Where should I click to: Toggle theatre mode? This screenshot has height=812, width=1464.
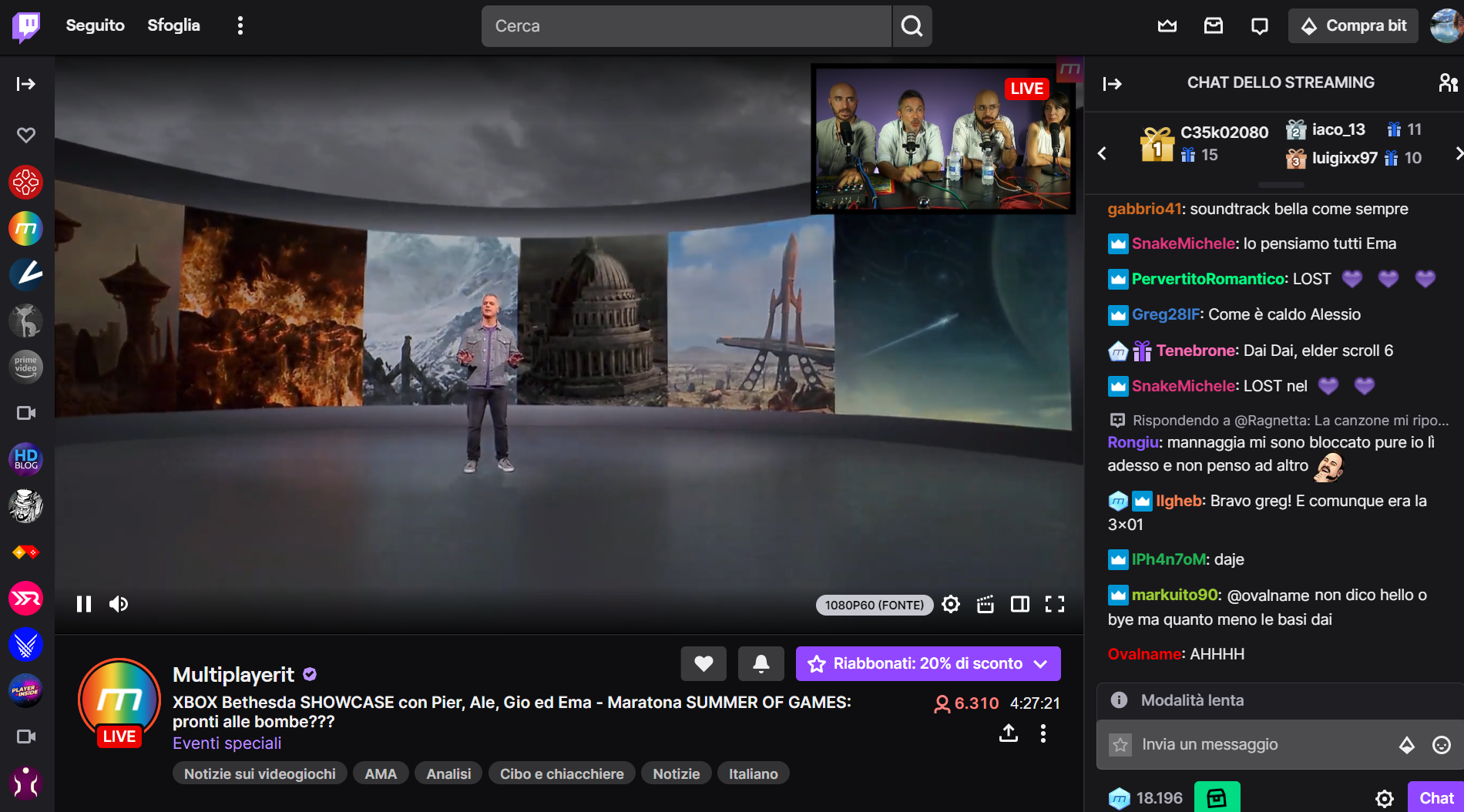(x=1020, y=604)
